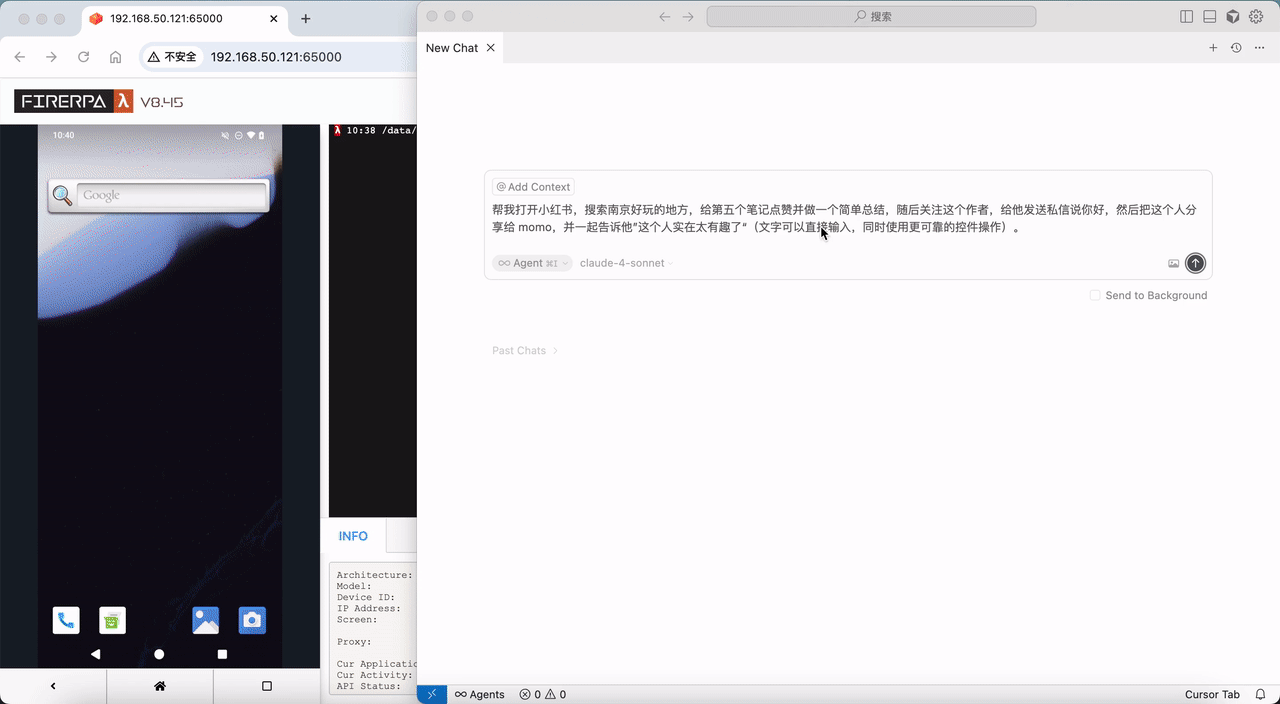Click the Add Context button
This screenshot has height=704, width=1280.
coord(533,187)
